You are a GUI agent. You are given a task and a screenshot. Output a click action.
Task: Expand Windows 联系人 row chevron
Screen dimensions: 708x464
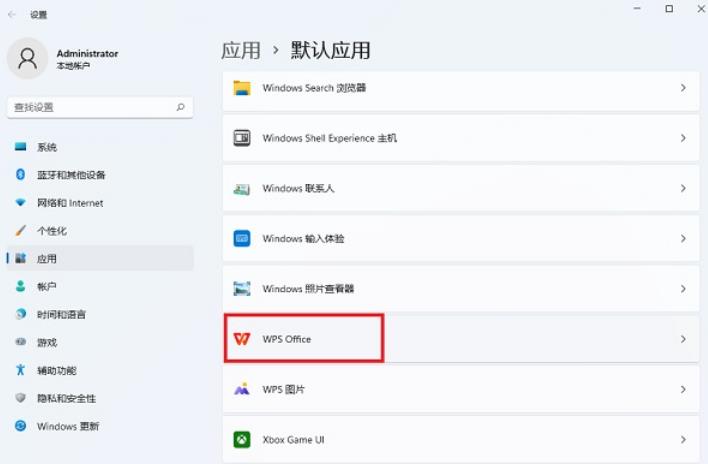(683, 188)
